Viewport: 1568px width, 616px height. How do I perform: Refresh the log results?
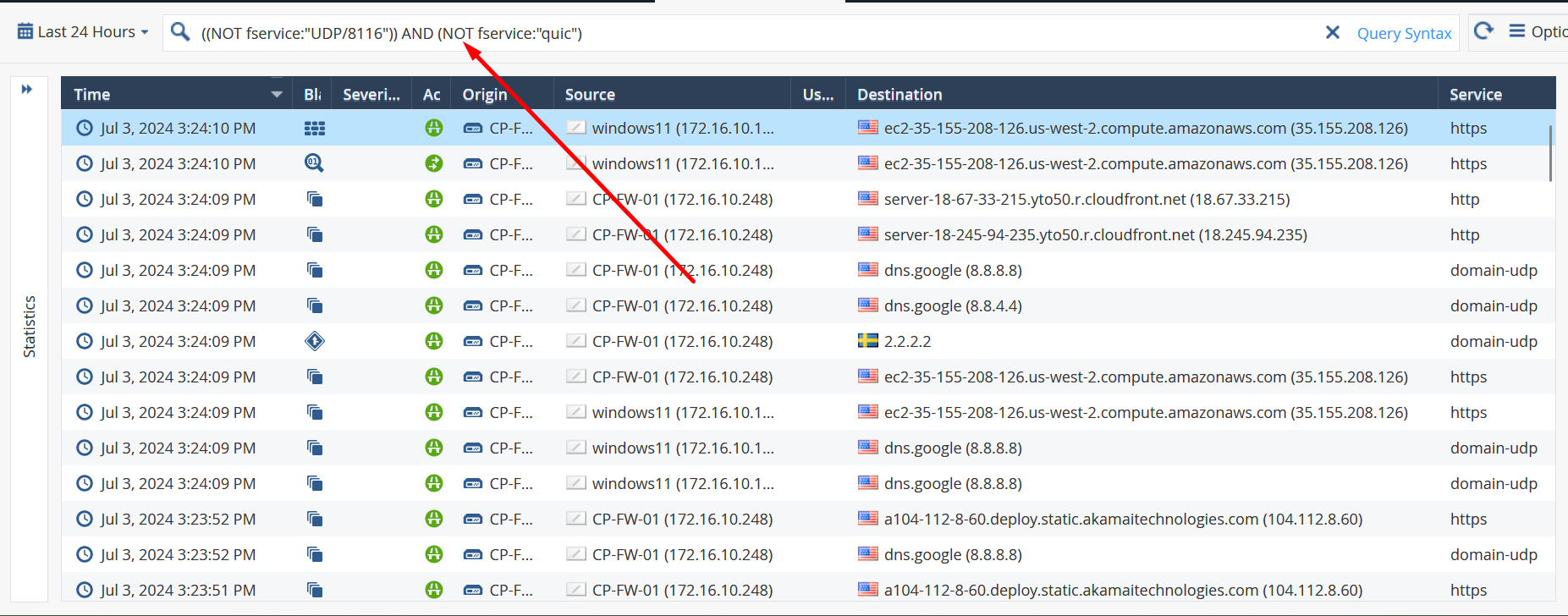1483,31
